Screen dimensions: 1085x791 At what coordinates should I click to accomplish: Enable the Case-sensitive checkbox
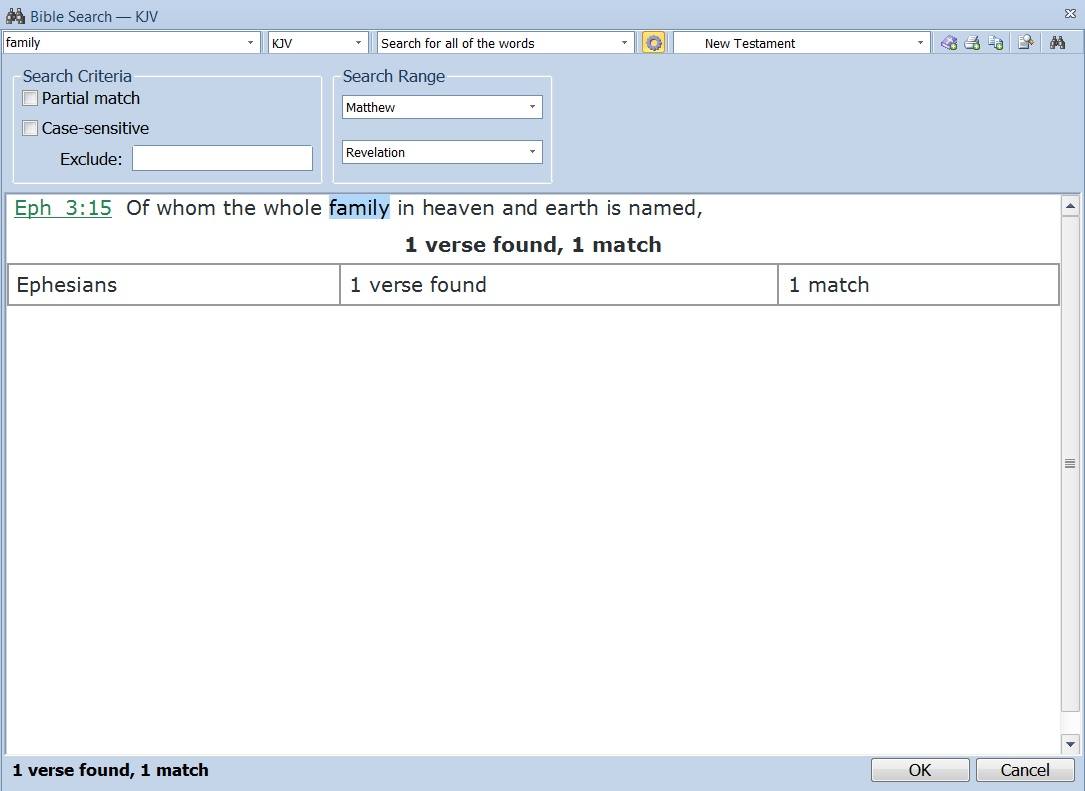coord(30,128)
